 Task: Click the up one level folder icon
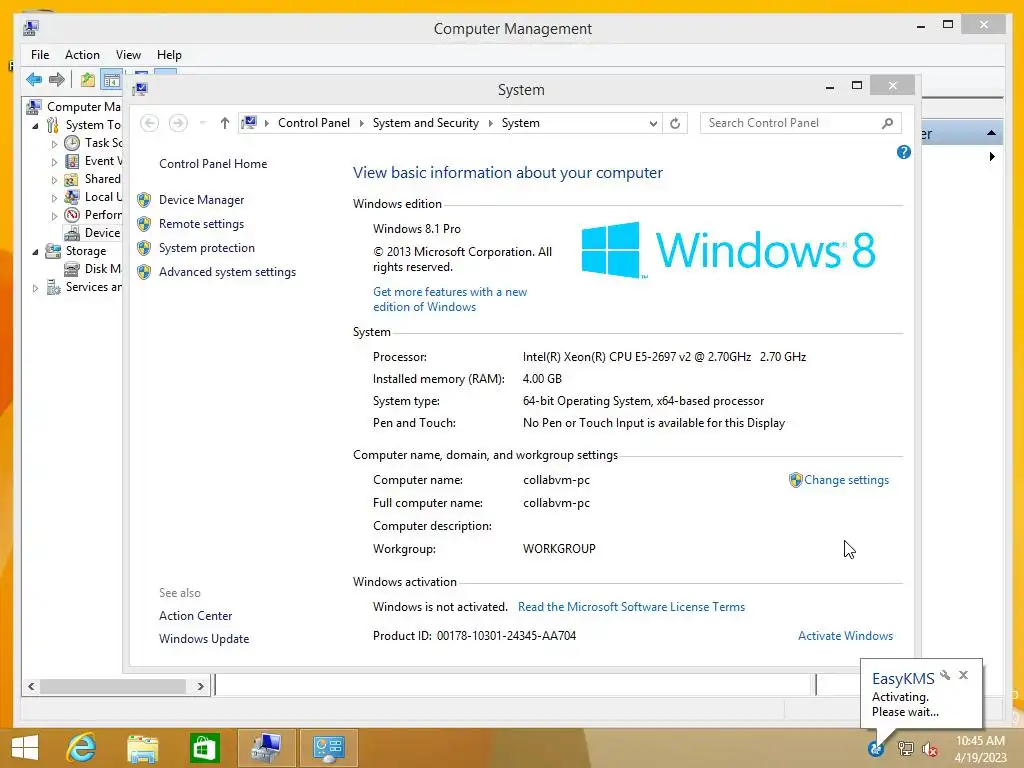pyautogui.click(x=88, y=80)
